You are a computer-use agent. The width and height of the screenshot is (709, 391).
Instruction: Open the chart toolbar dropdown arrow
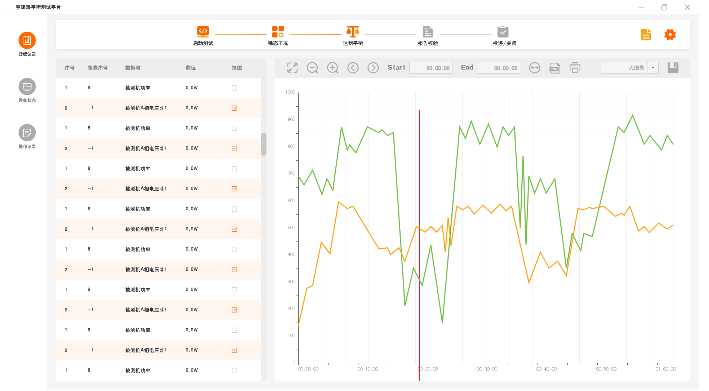(x=653, y=68)
